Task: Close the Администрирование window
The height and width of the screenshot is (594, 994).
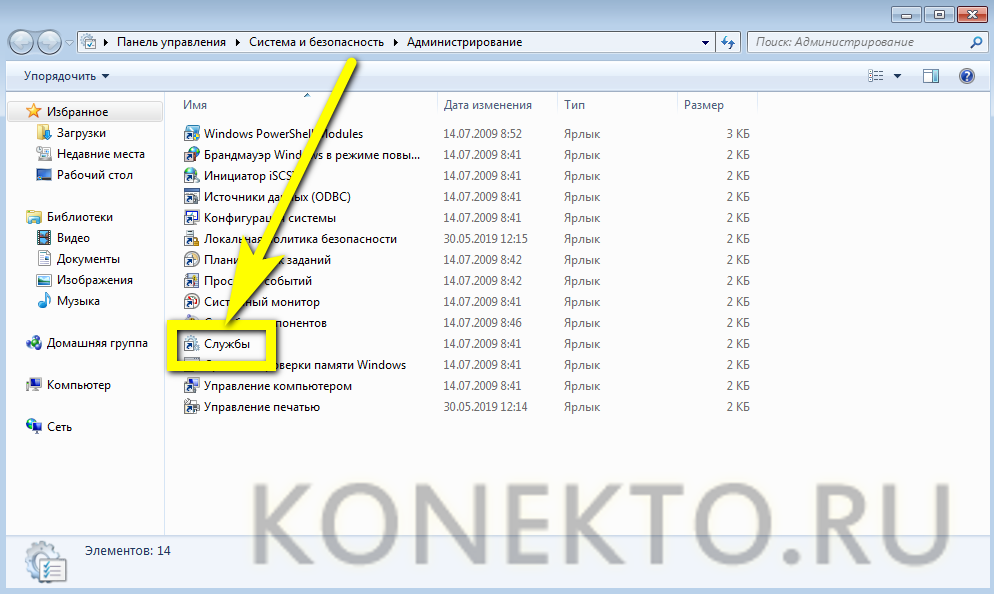Action: tap(972, 15)
